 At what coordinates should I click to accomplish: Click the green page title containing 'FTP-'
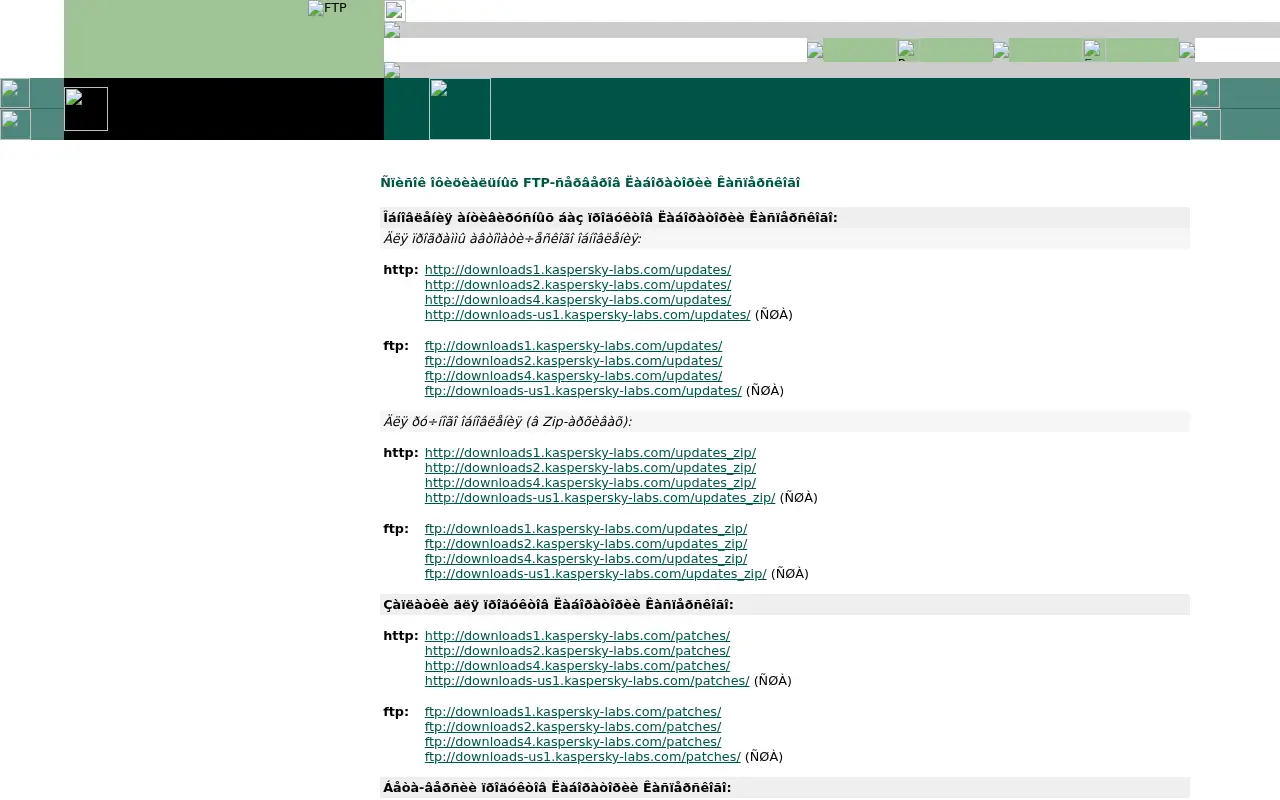pos(590,183)
